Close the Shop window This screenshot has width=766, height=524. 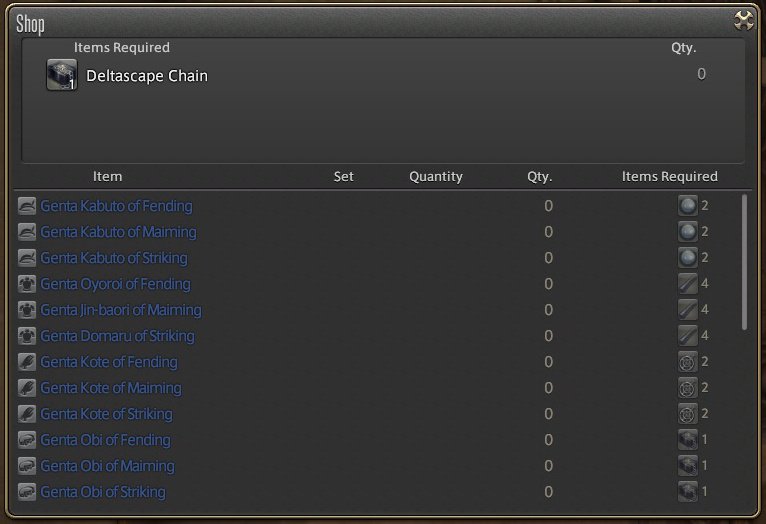point(744,21)
